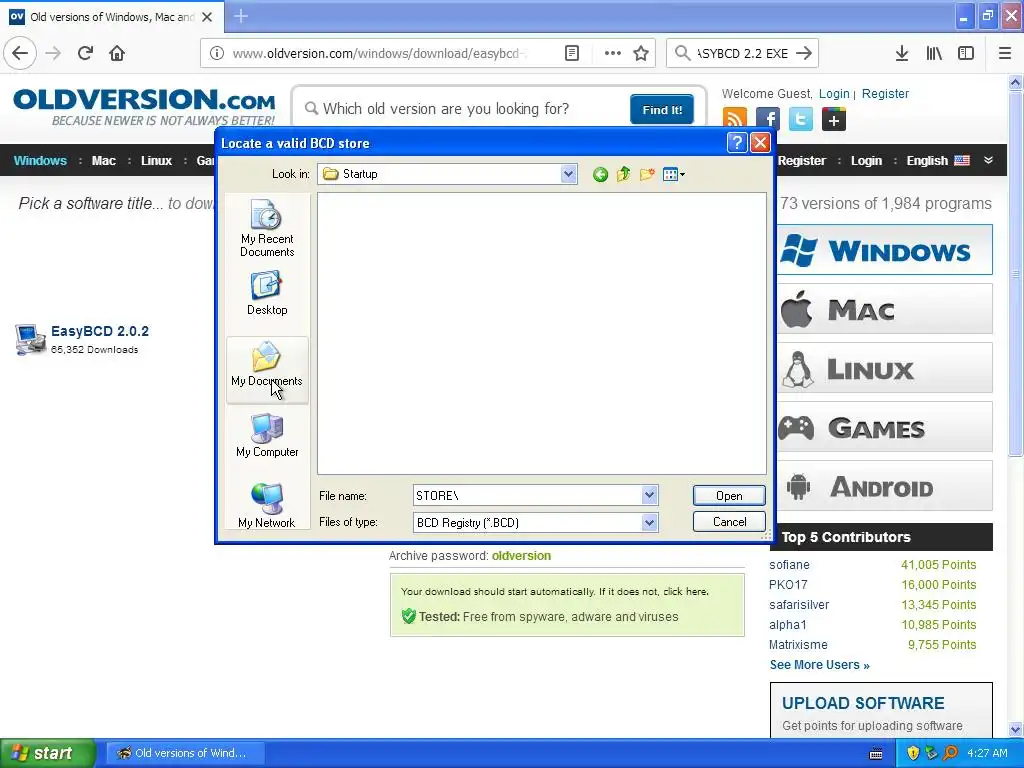The image size is (1024, 768).
Task: Click See More Users link
Action: pyautogui.click(x=820, y=665)
